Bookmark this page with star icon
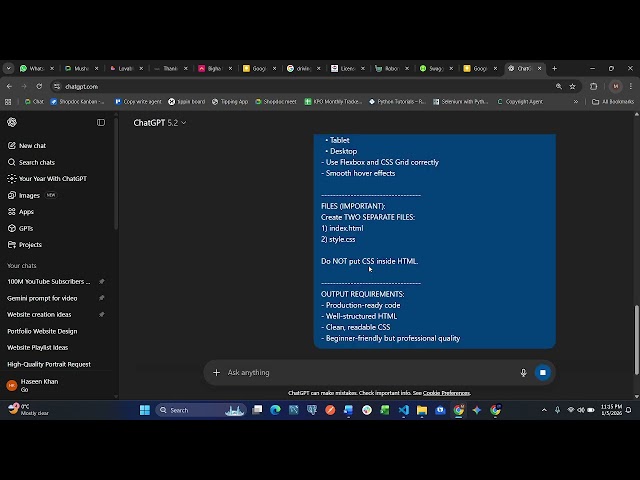Screen dimensions: 640x480 (x=572, y=87)
